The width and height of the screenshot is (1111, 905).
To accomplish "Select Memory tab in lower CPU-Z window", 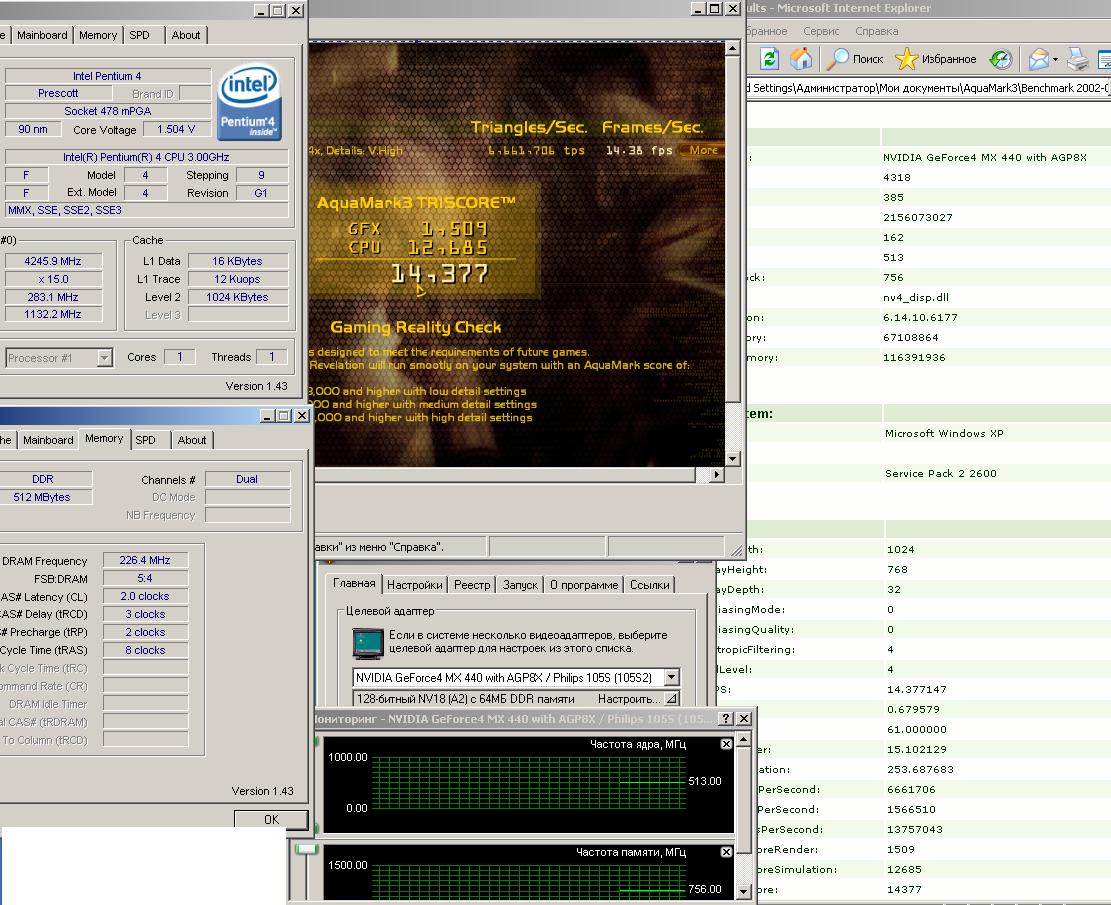I will tap(104, 439).
